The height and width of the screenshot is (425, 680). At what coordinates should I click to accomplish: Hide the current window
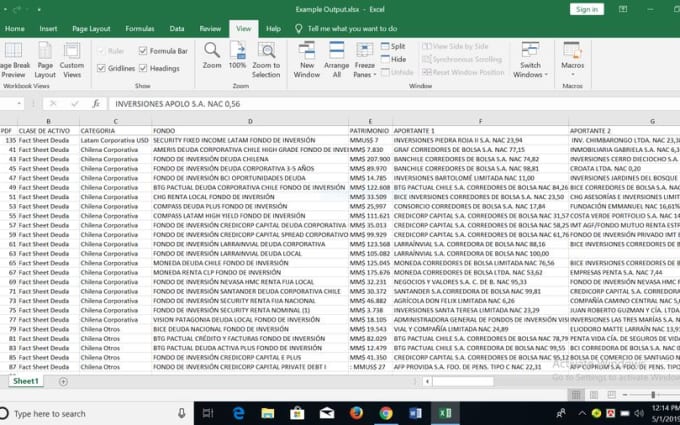(x=393, y=59)
